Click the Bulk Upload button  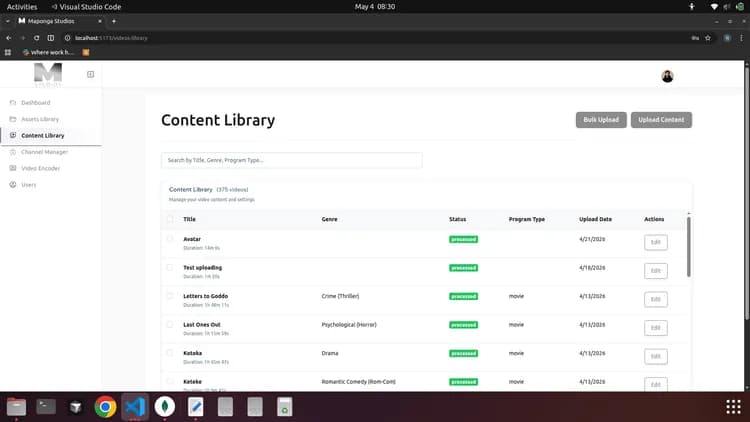601,120
